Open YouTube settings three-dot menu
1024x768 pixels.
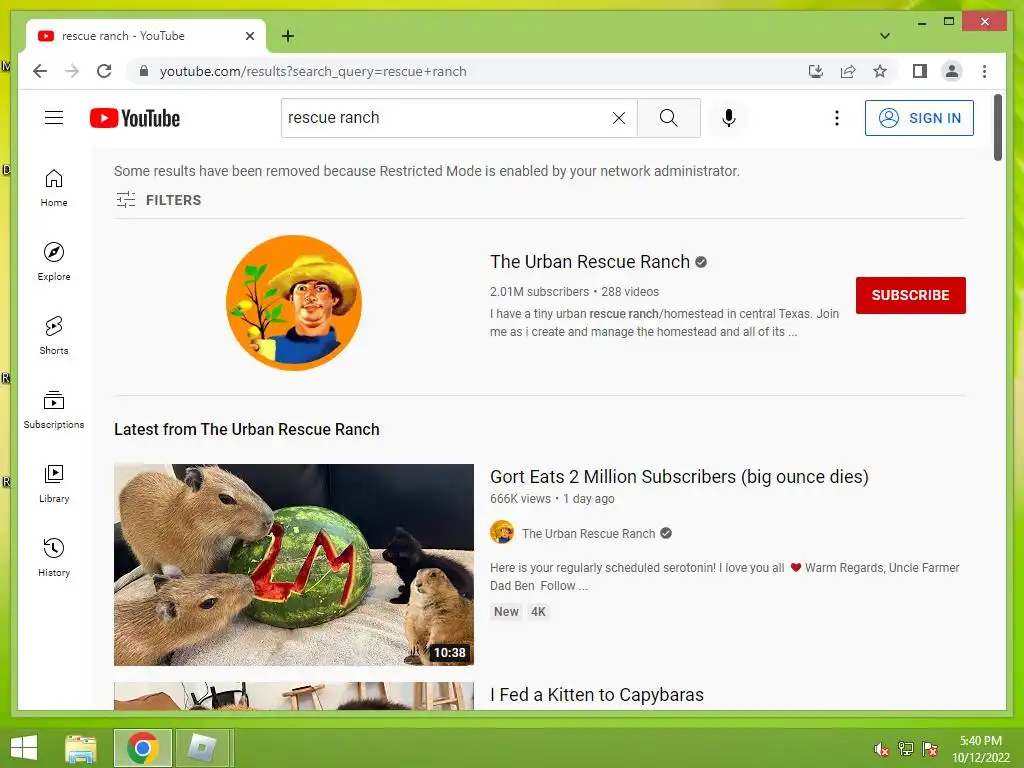837,118
